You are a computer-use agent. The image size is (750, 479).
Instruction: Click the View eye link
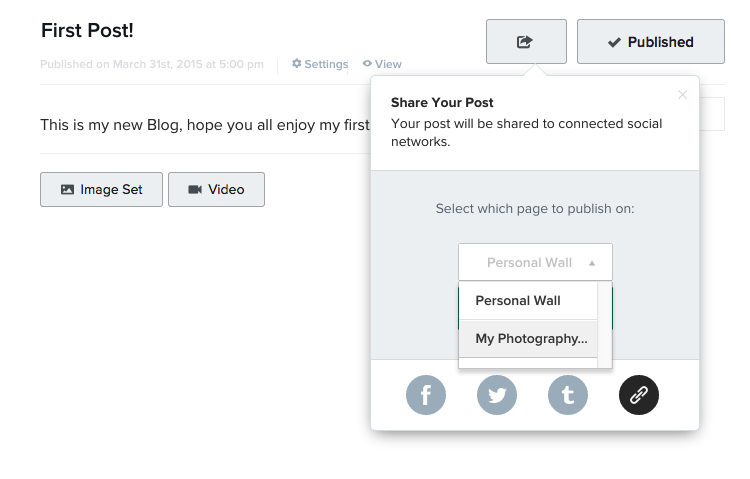pyautogui.click(x=382, y=64)
